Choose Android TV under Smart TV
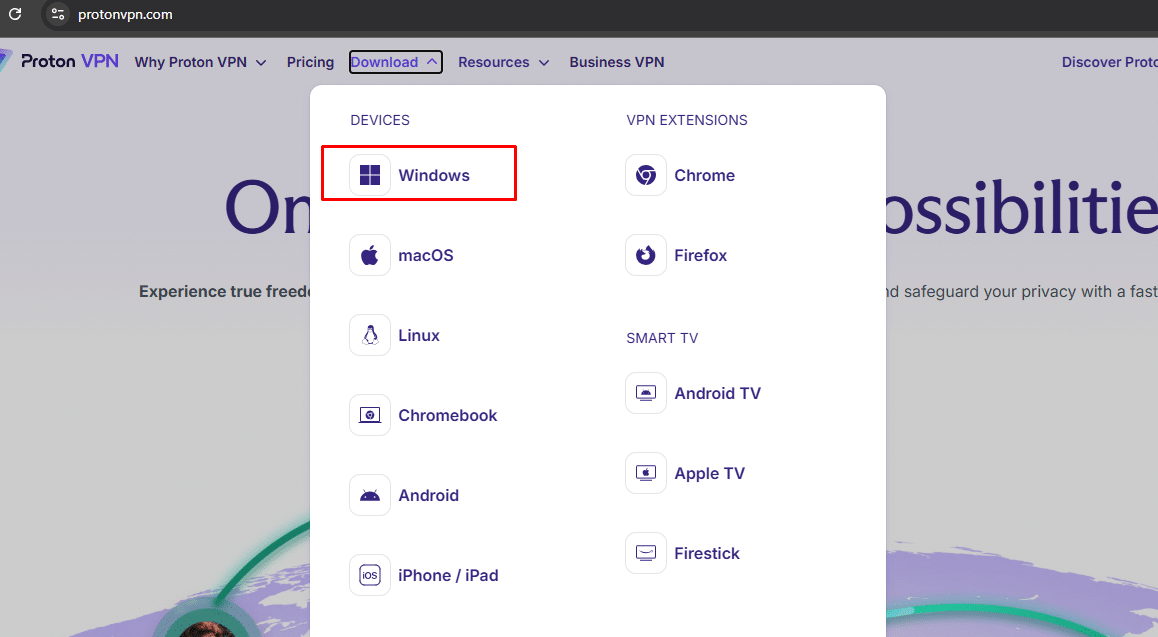This screenshot has height=637, width=1158. 693,393
